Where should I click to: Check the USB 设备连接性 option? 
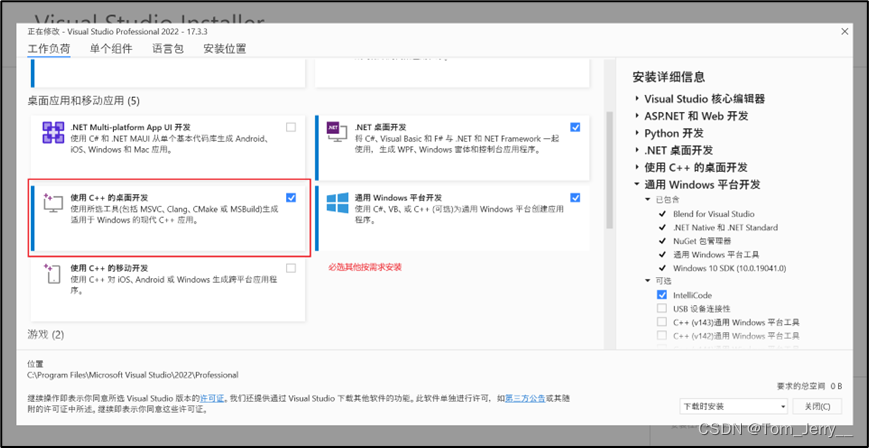(x=662, y=308)
